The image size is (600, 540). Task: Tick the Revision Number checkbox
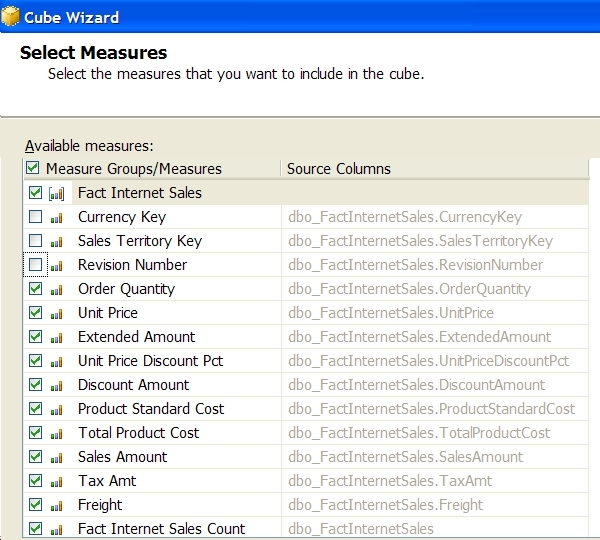click(35, 264)
